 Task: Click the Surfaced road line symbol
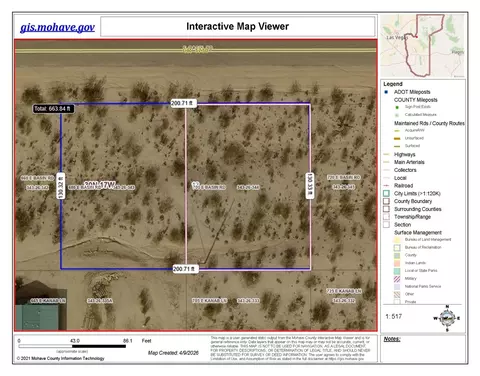click(x=397, y=146)
